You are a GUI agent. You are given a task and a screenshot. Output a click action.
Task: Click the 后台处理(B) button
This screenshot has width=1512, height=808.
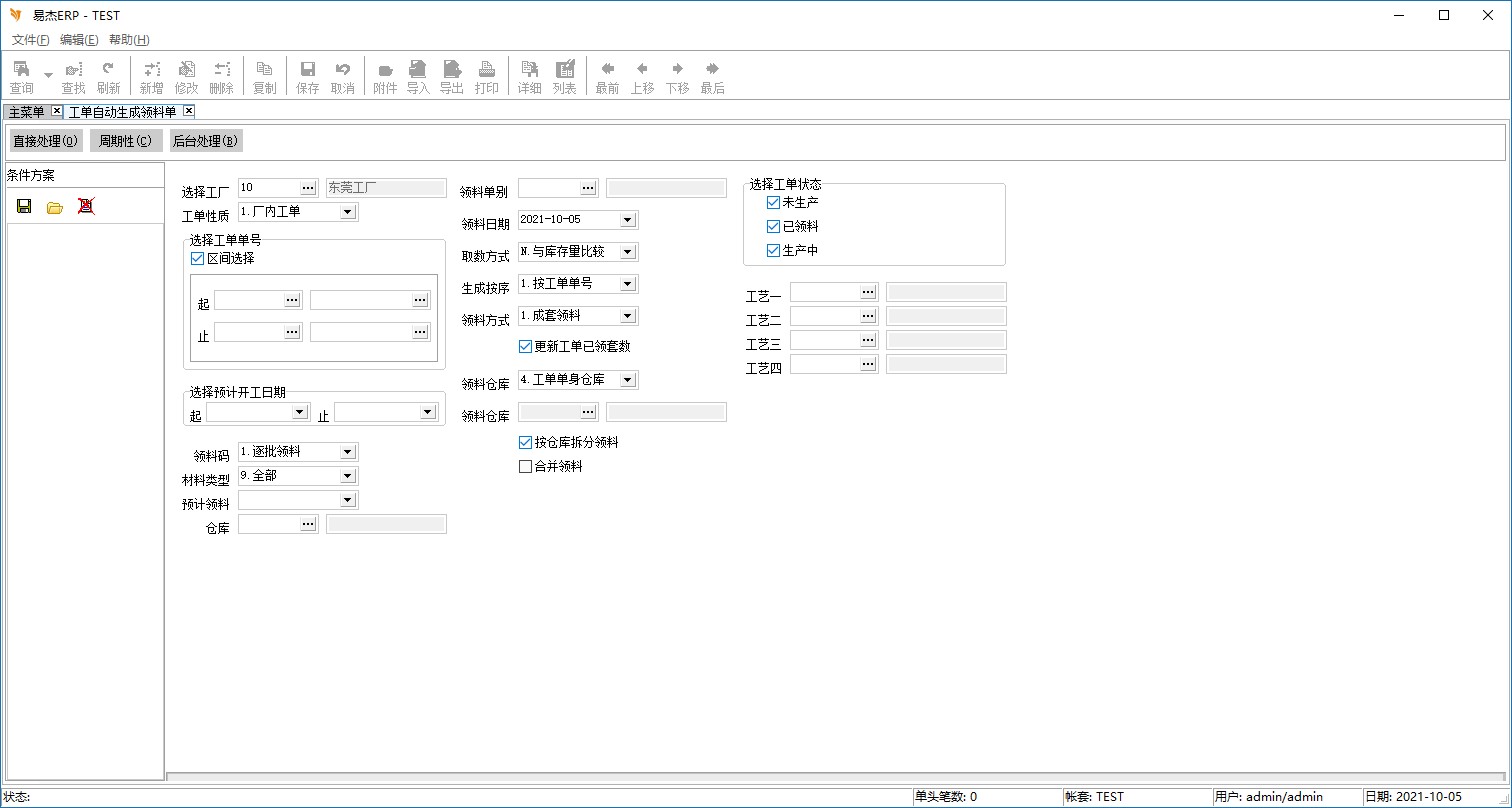point(205,141)
